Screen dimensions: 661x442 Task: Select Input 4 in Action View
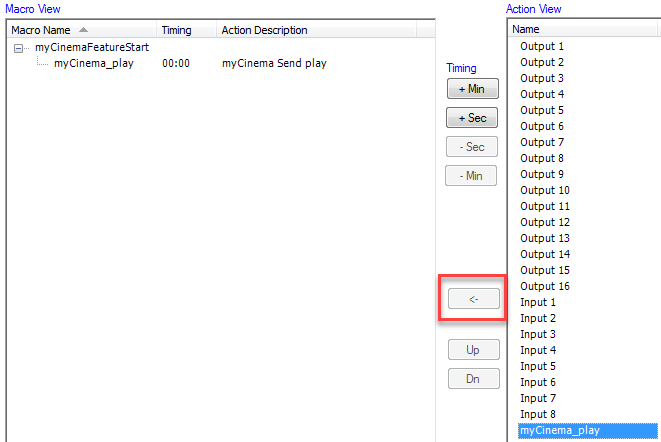click(x=538, y=351)
